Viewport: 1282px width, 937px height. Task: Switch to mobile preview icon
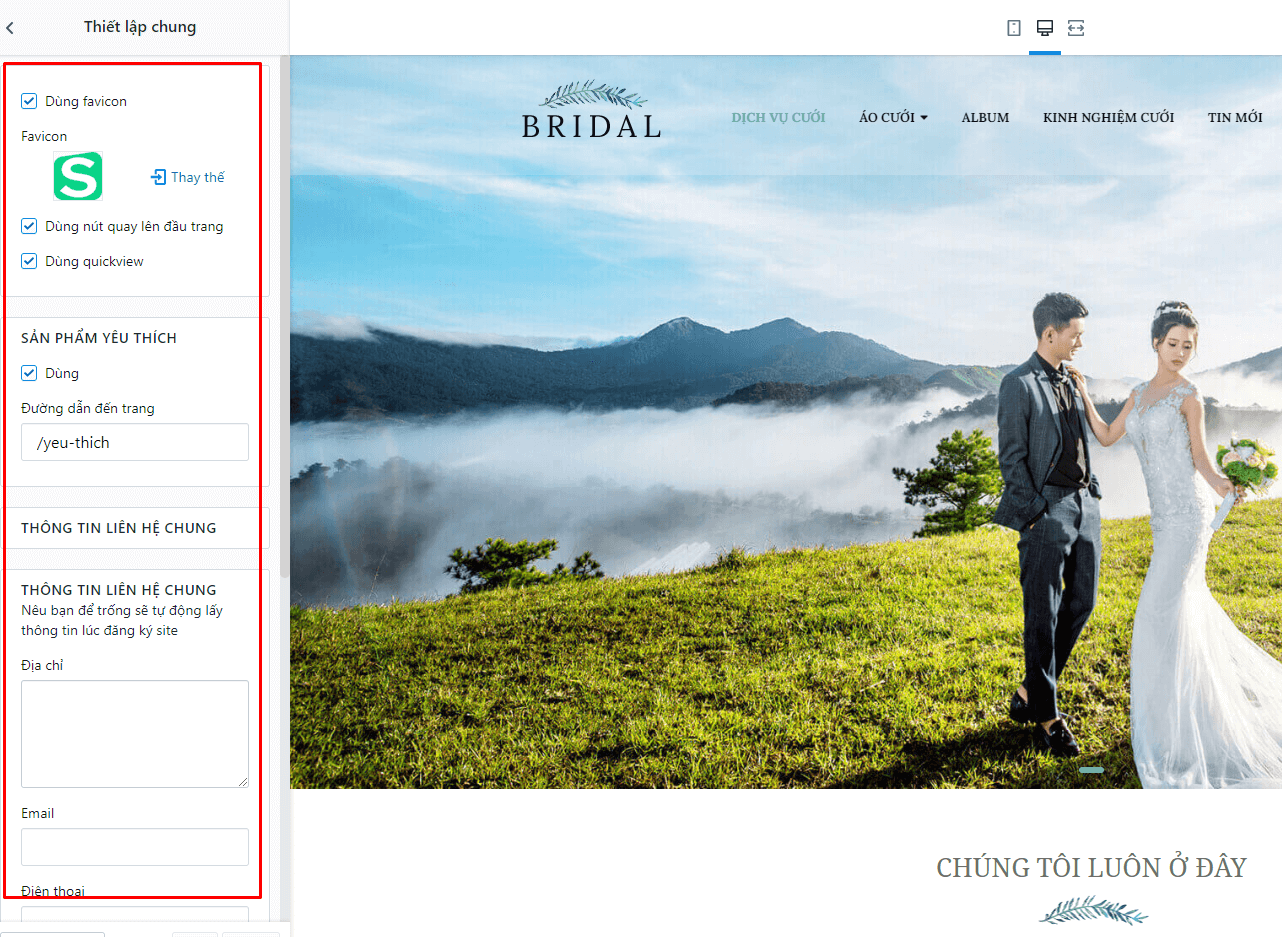pos(1014,28)
